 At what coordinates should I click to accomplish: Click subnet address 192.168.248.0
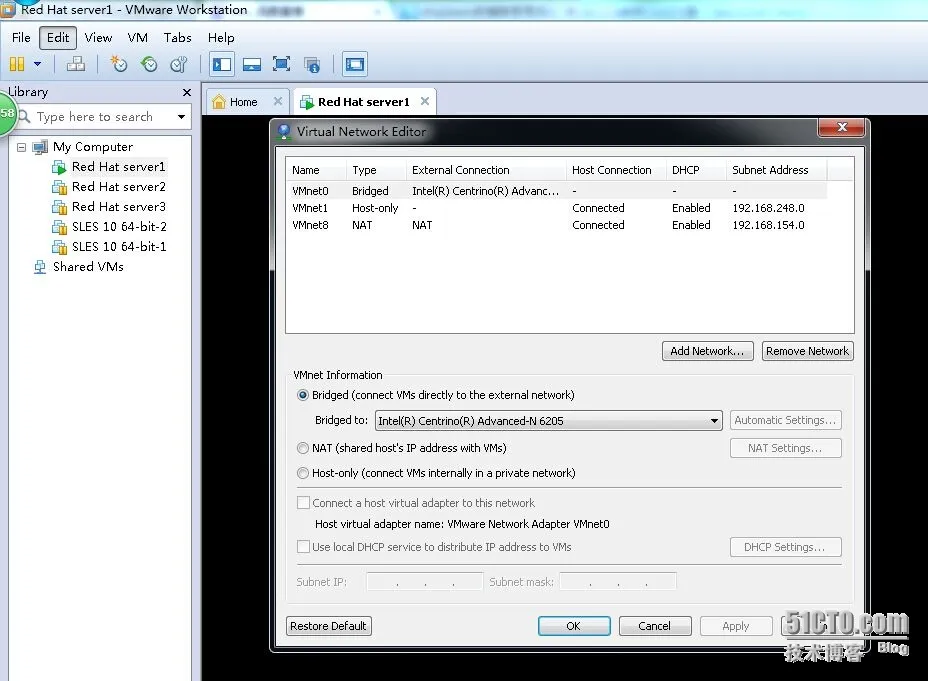pos(768,208)
